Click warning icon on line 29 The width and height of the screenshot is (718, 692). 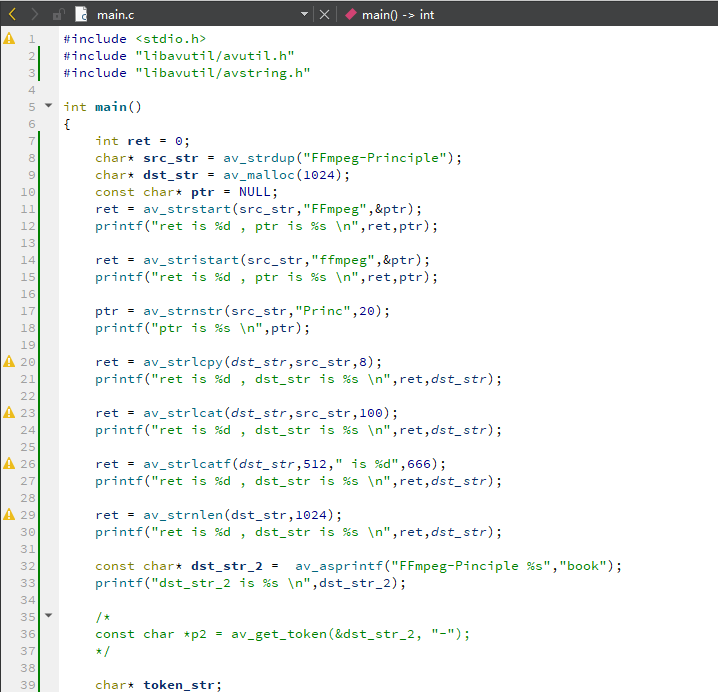point(10,515)
